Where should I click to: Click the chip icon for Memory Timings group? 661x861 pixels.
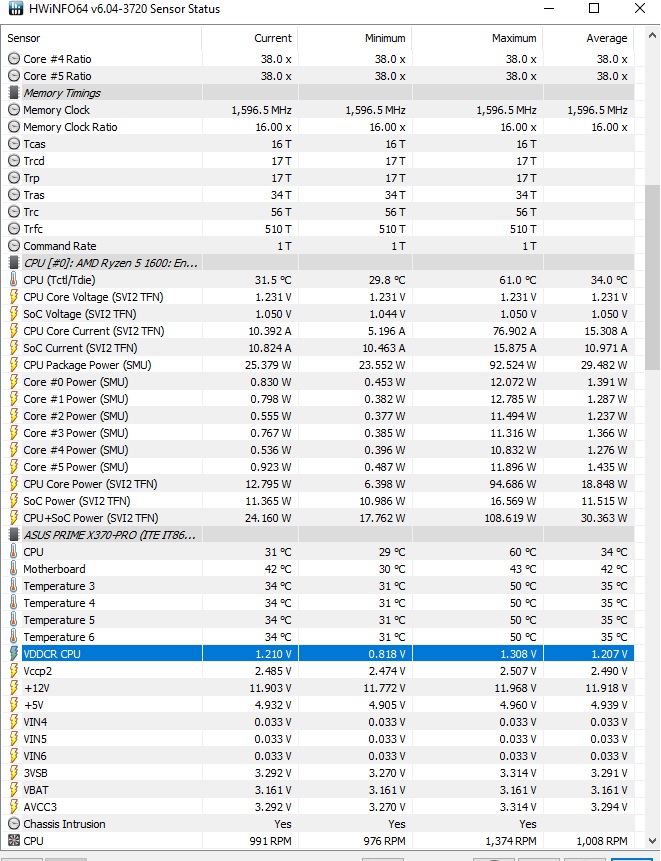(x=14, y=93)
